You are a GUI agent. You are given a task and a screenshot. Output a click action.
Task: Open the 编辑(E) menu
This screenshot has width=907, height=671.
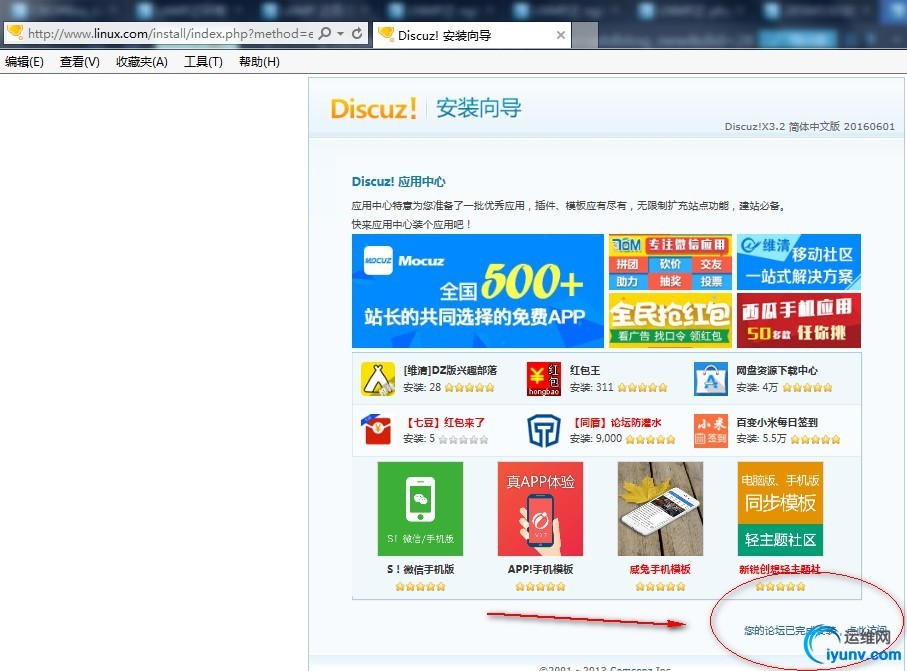[x=24, y=61]
